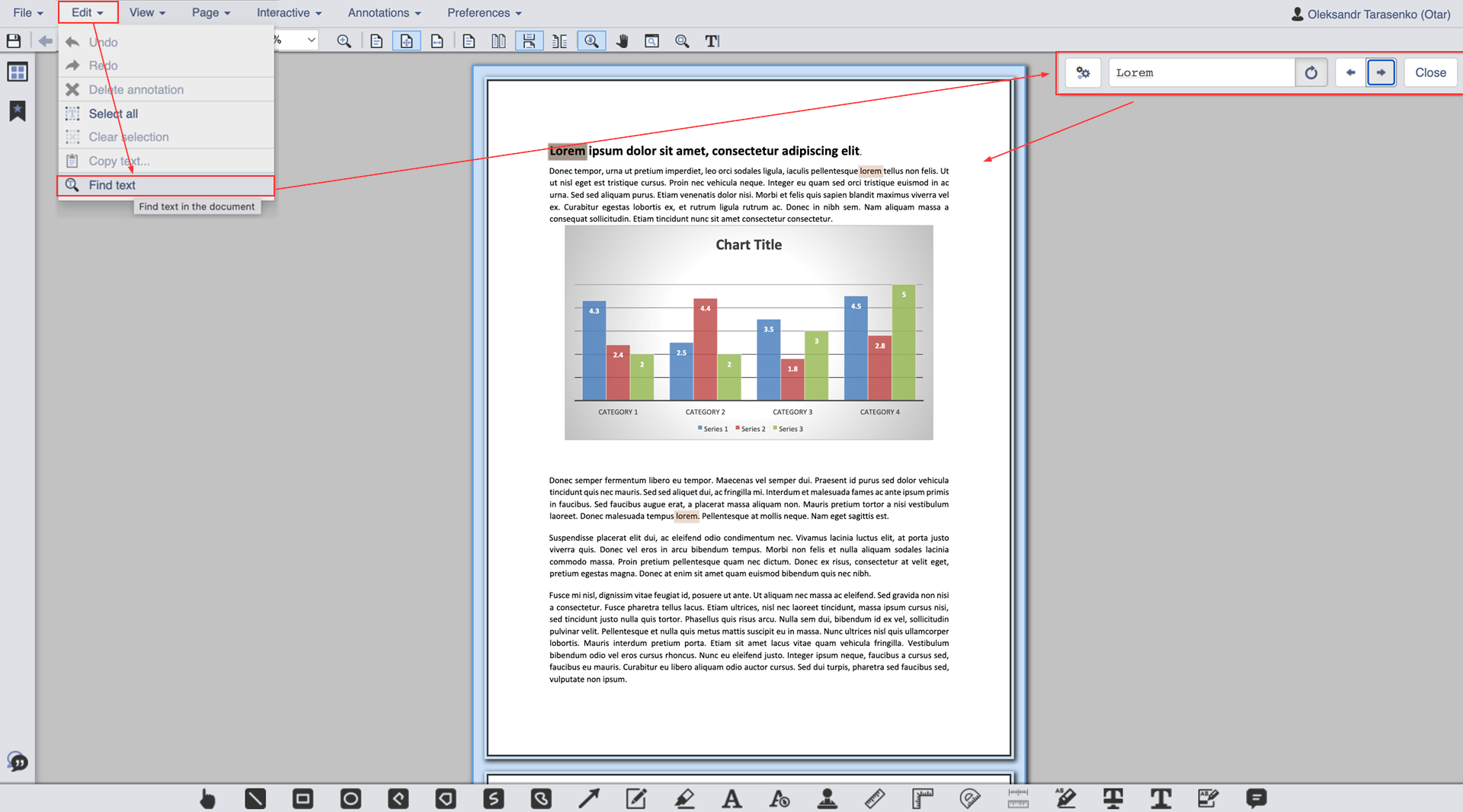Select the arrow annotation tool
This screenshot has height=812, width=1463.
click(588, 798)
